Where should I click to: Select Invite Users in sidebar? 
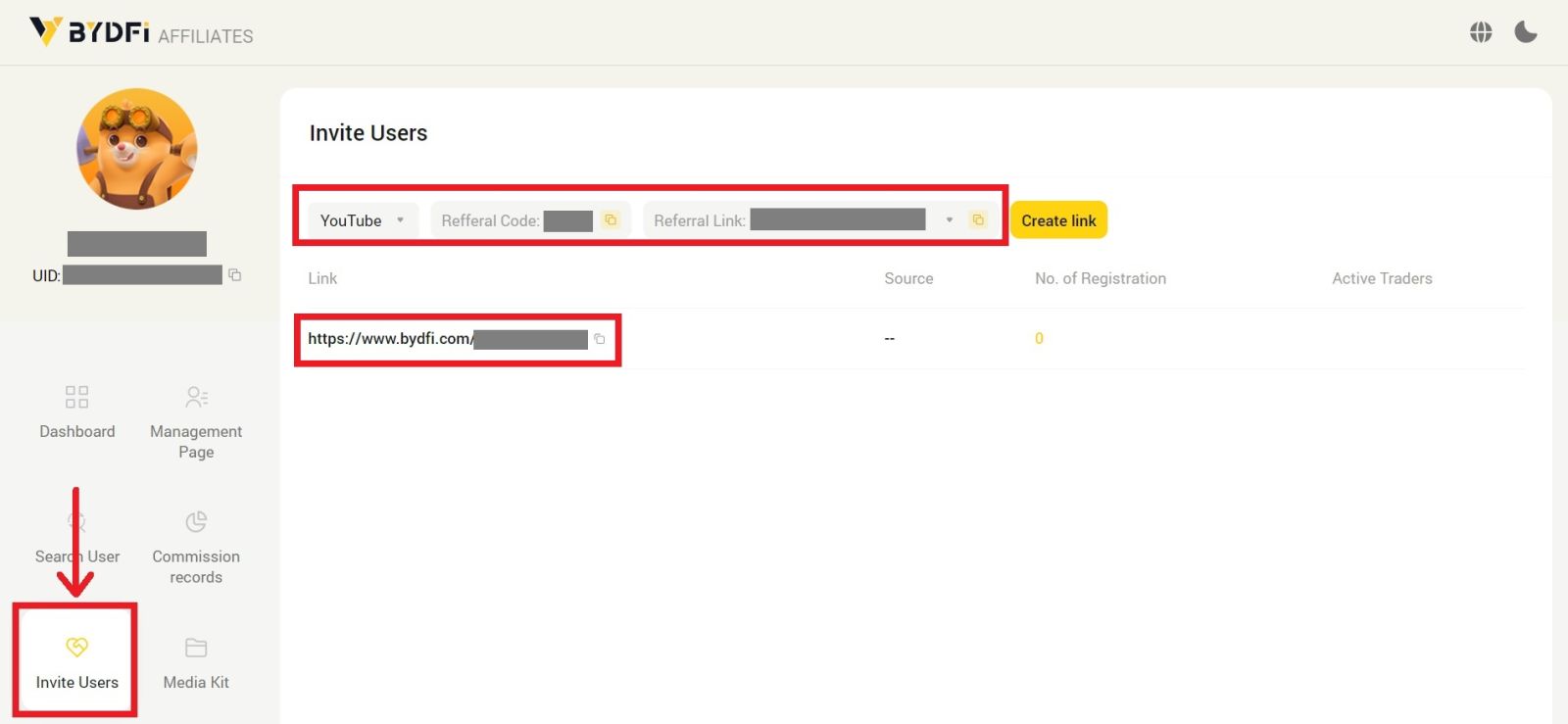[76, 661]
